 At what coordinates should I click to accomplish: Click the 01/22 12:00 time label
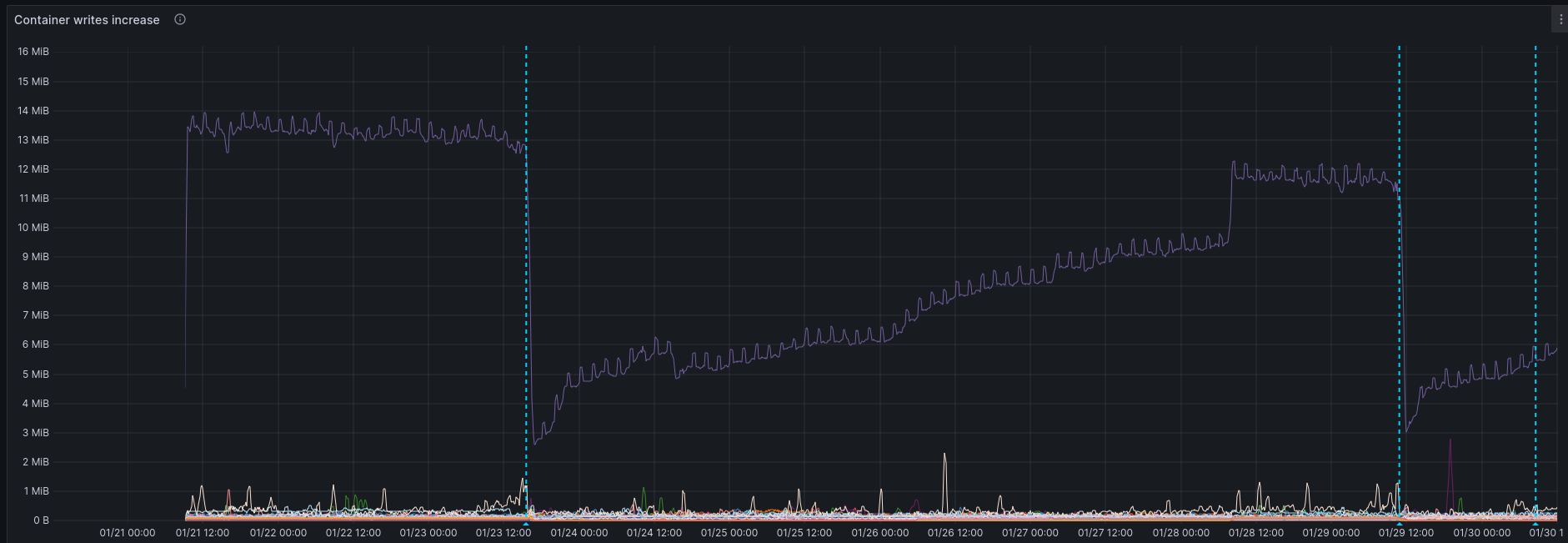pos(353,533)
